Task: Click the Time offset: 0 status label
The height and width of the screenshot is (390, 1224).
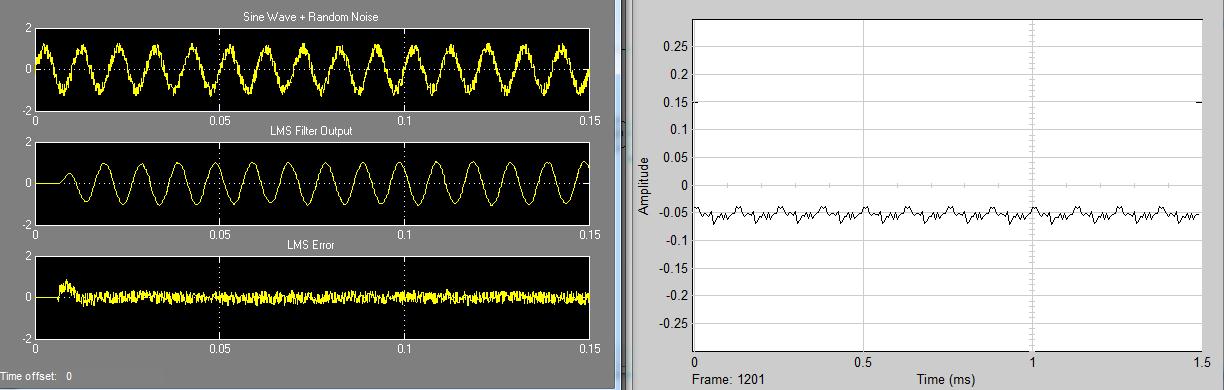Action: (x=36, y=377)
